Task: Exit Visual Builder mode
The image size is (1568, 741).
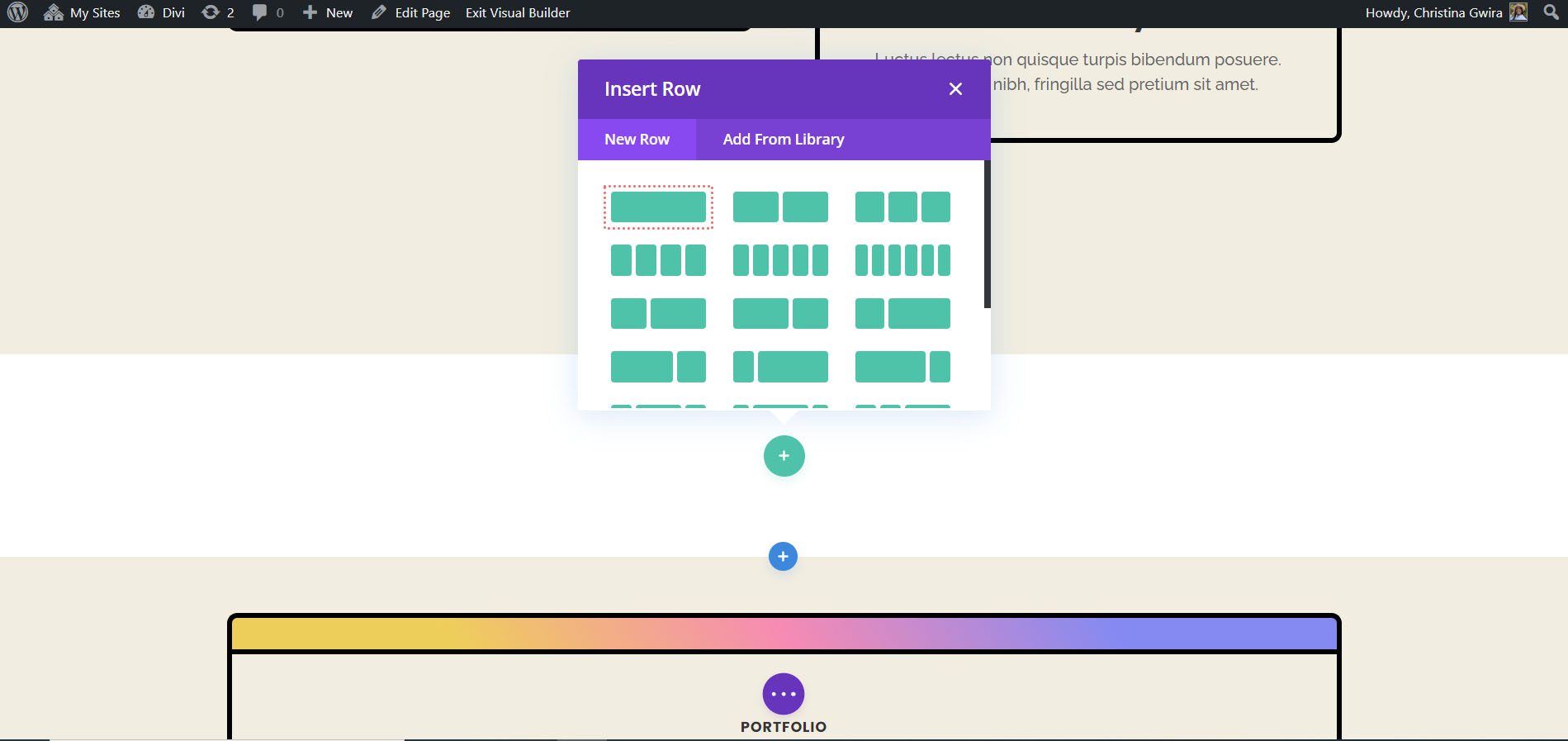Action: [518, 13]
